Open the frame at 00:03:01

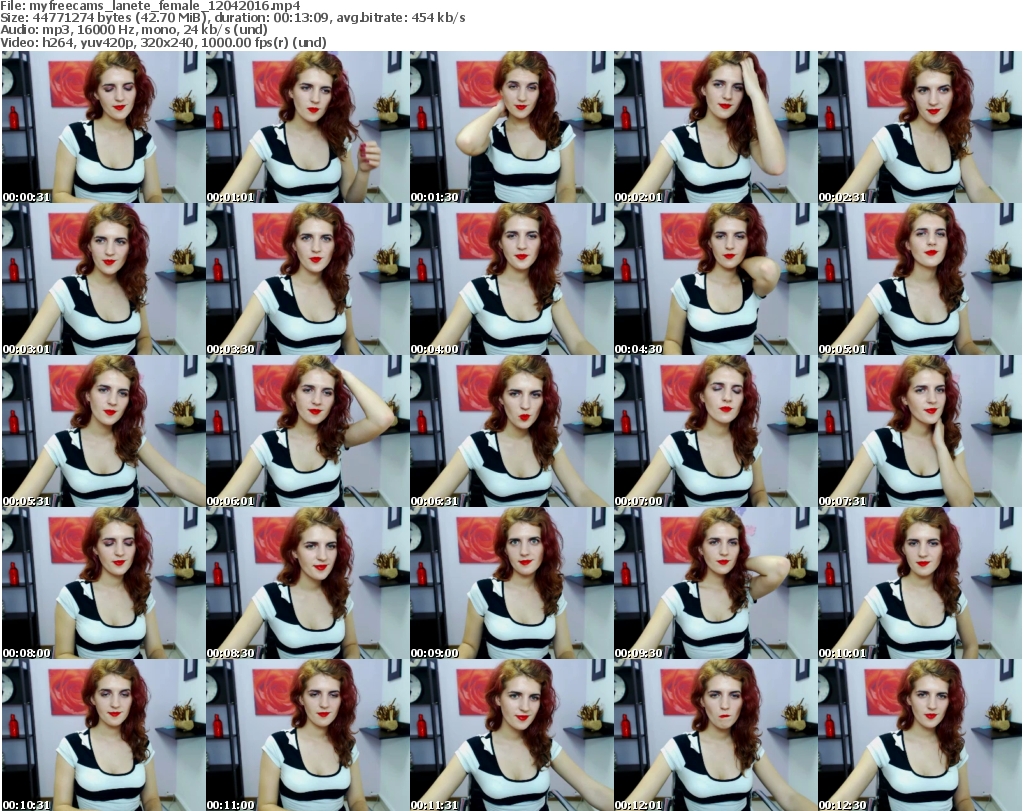pyautogui.click(x=103, y=279)
